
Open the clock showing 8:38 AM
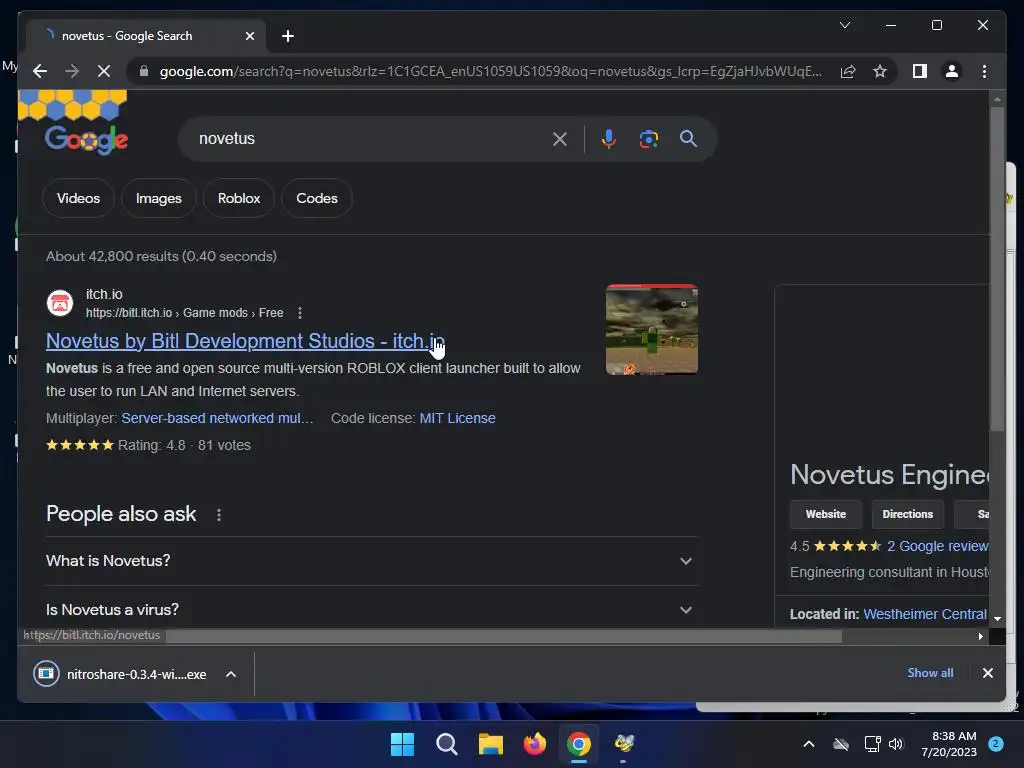[x=949, y=744]
